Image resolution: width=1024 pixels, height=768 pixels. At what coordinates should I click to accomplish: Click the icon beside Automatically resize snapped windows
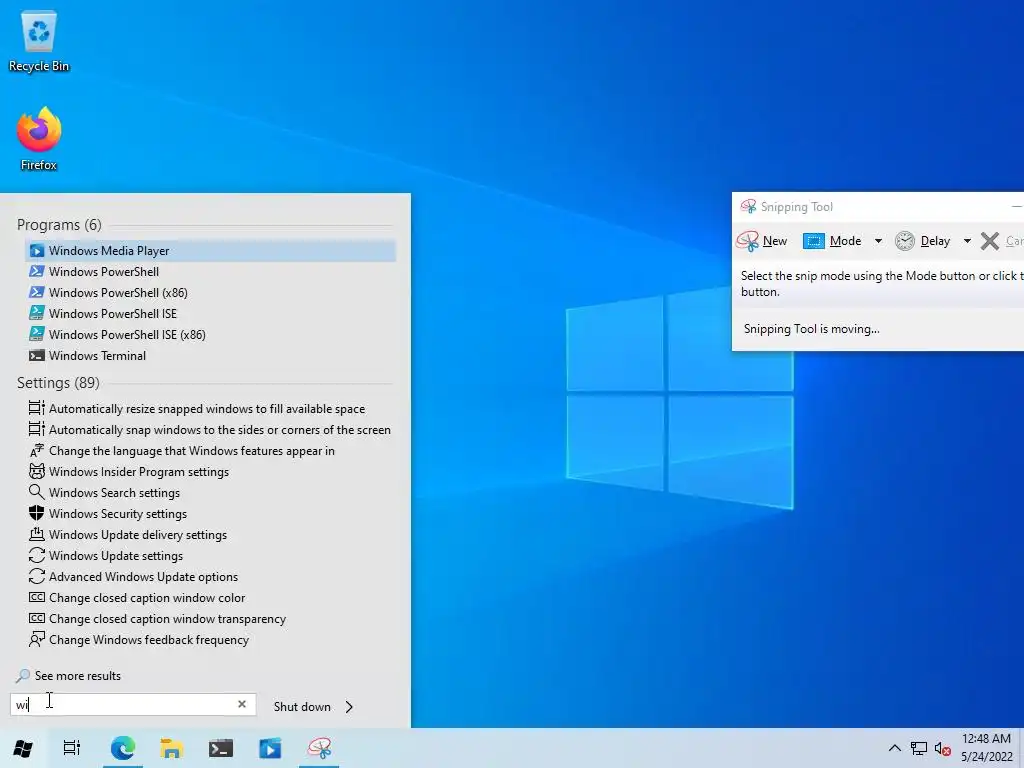click(37, 408)
